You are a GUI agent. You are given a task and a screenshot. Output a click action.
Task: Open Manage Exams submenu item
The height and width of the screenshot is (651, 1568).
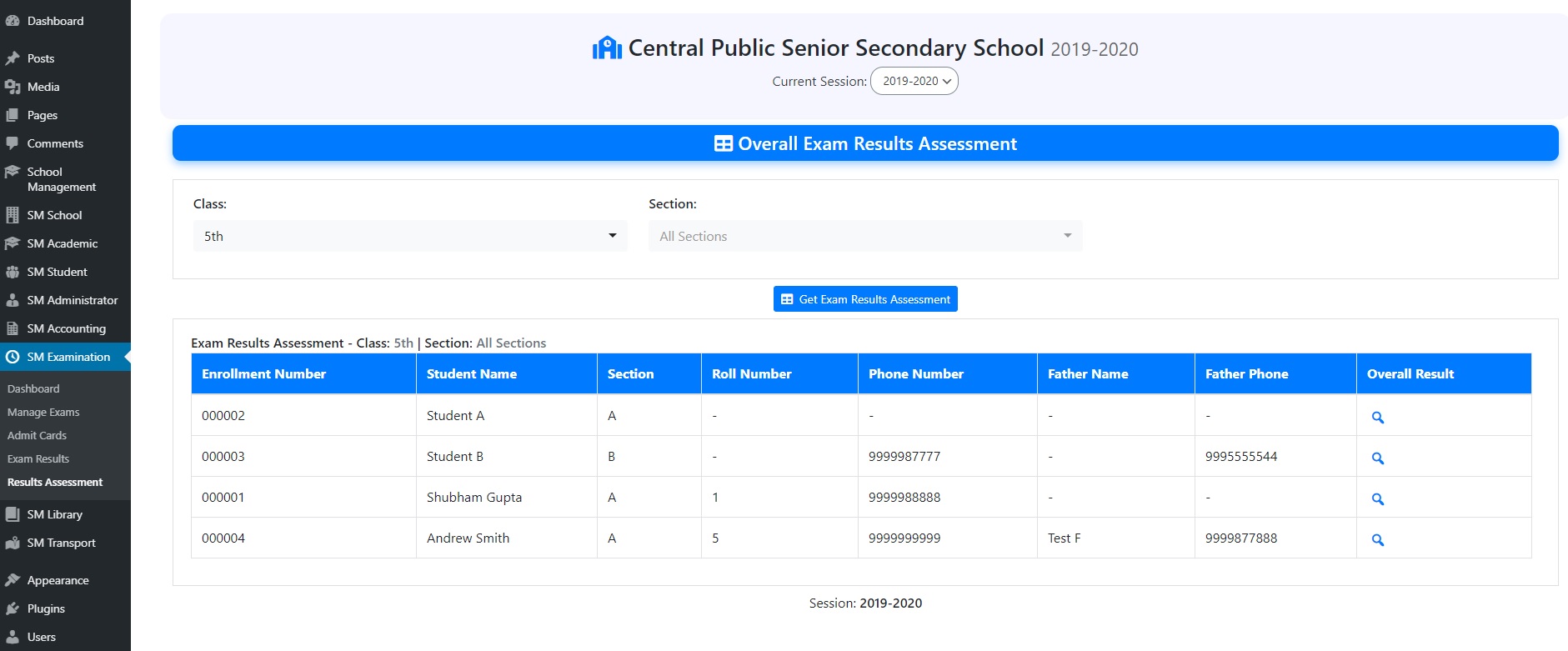click(43, 412)
